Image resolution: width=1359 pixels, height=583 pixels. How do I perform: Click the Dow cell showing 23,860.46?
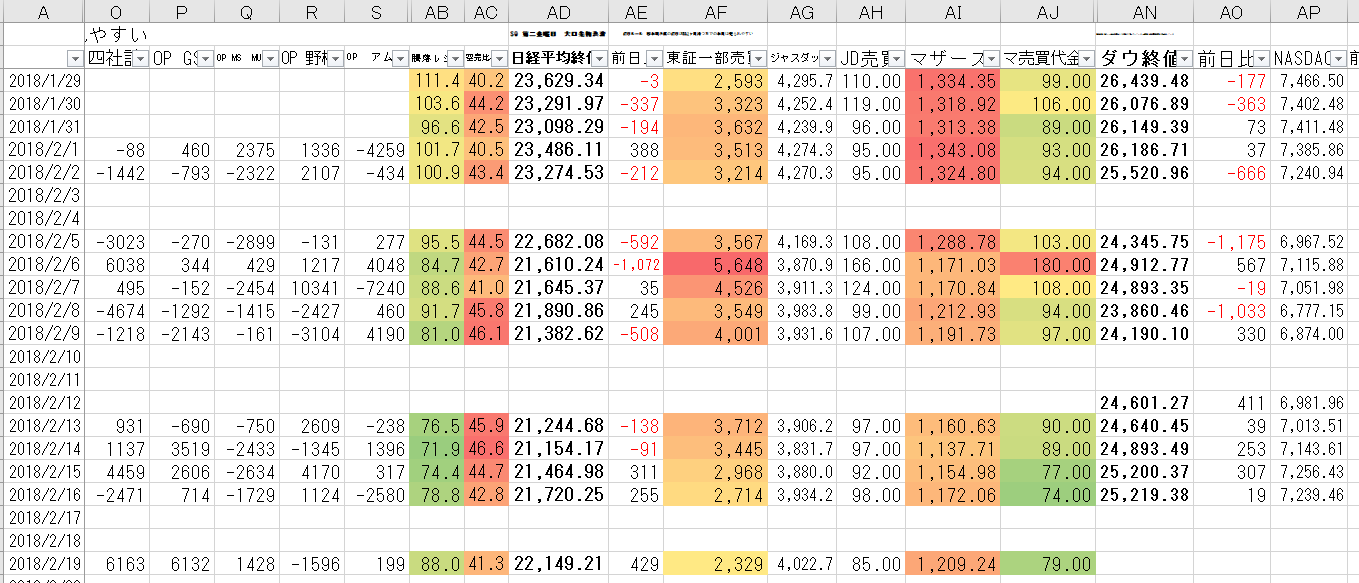(1144, 310)
